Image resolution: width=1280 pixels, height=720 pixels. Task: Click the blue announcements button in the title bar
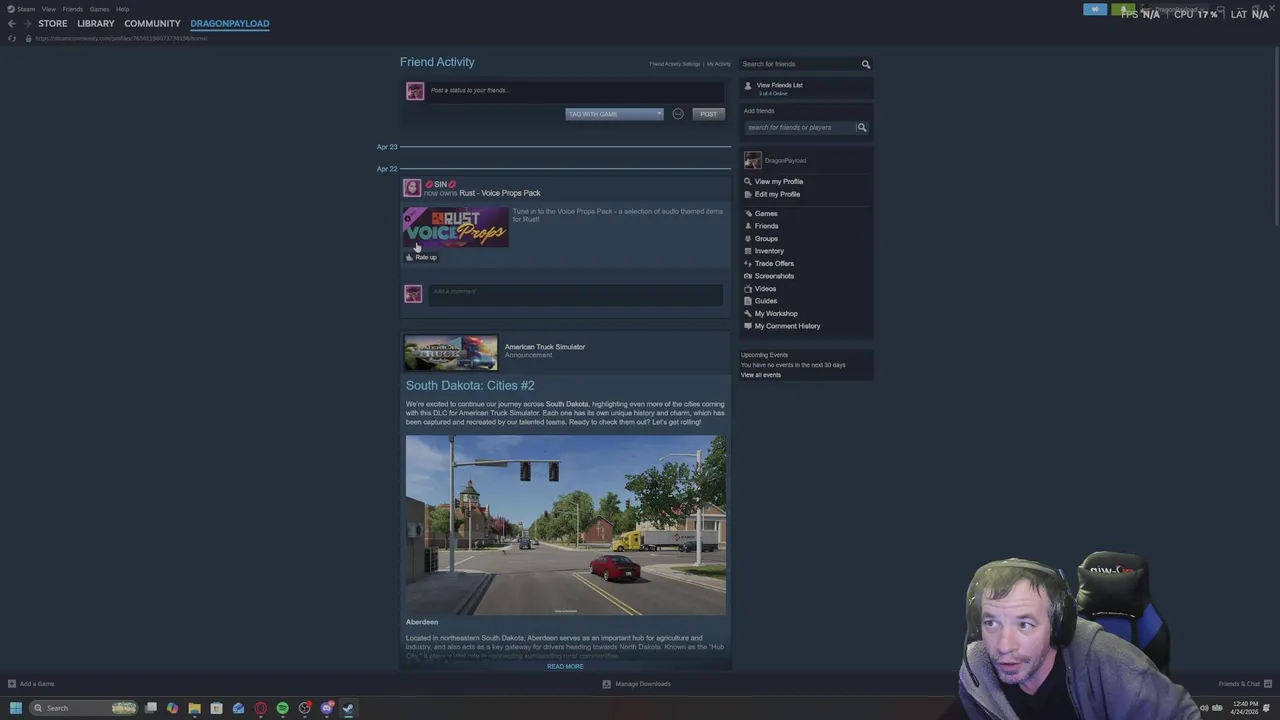click(1095, 9)
